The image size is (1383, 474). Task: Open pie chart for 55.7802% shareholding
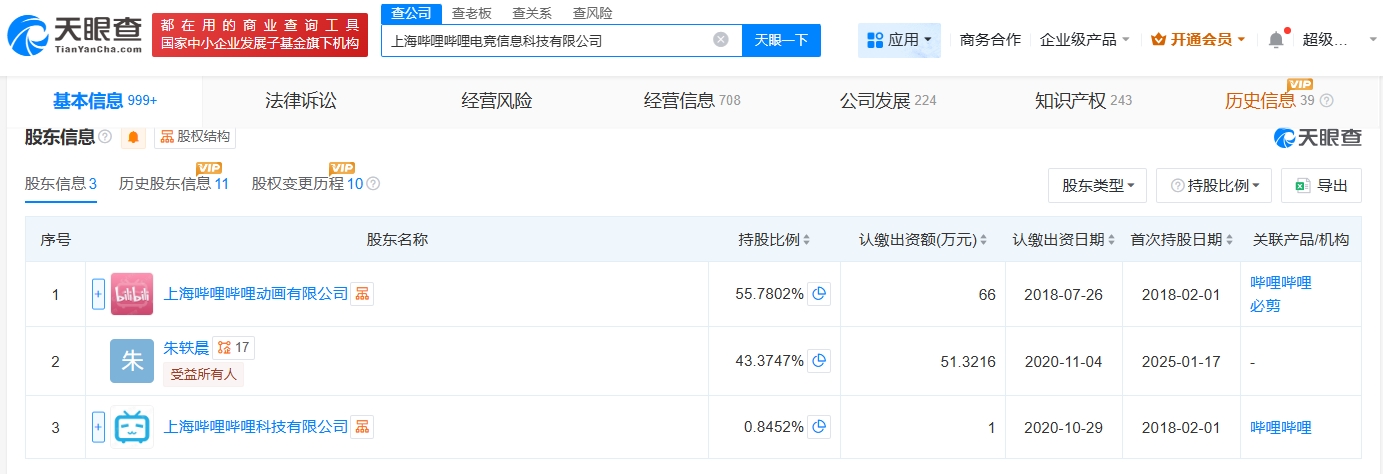(819, 294)
